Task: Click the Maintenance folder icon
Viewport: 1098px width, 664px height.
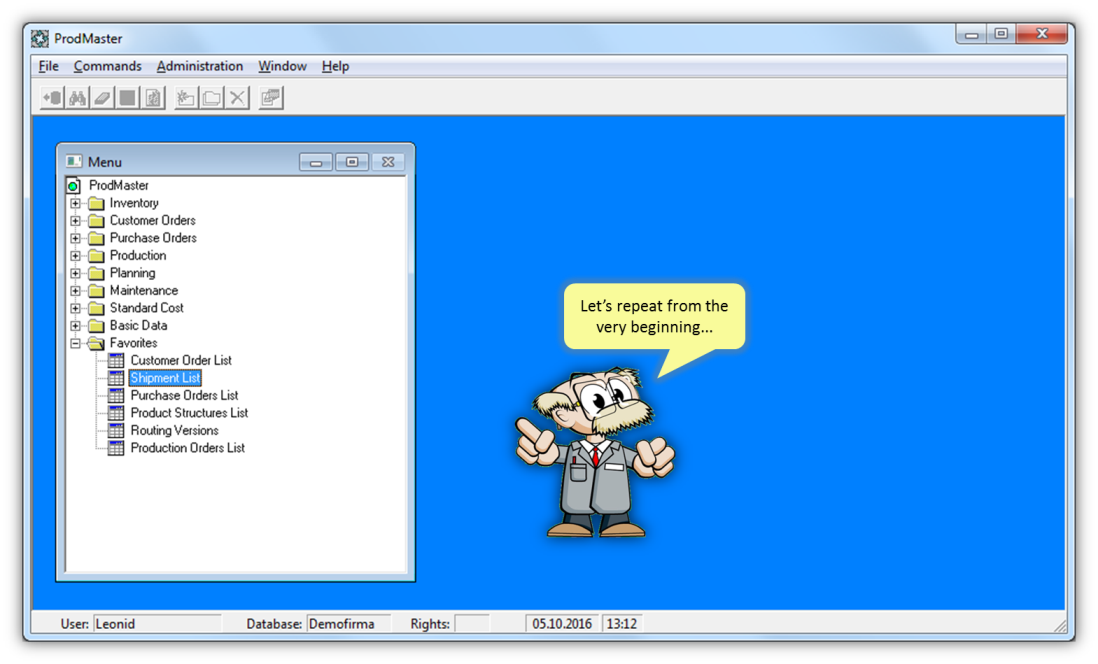Action: pyautogui.click(x=97, y=291)
